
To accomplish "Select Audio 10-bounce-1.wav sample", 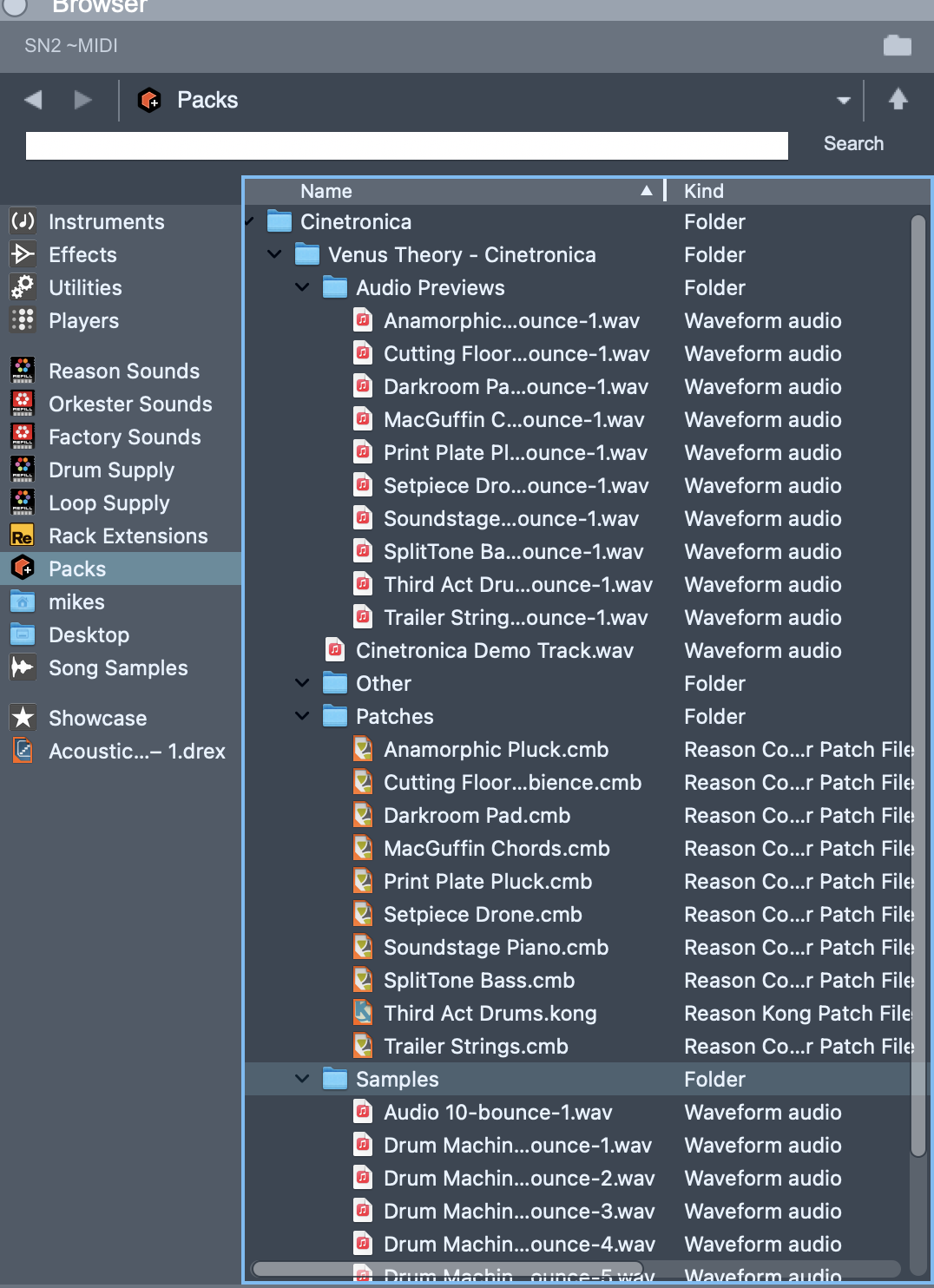I will pos(577,1113).
